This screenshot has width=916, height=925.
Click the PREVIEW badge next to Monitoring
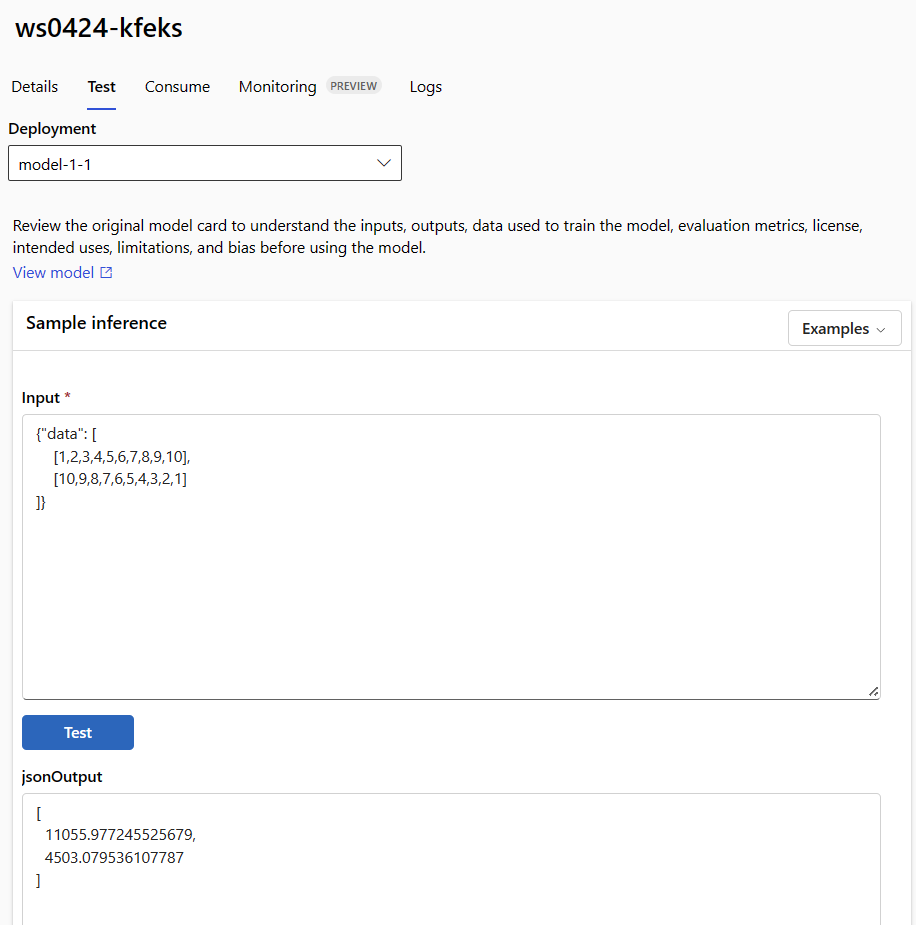point(354,86)
